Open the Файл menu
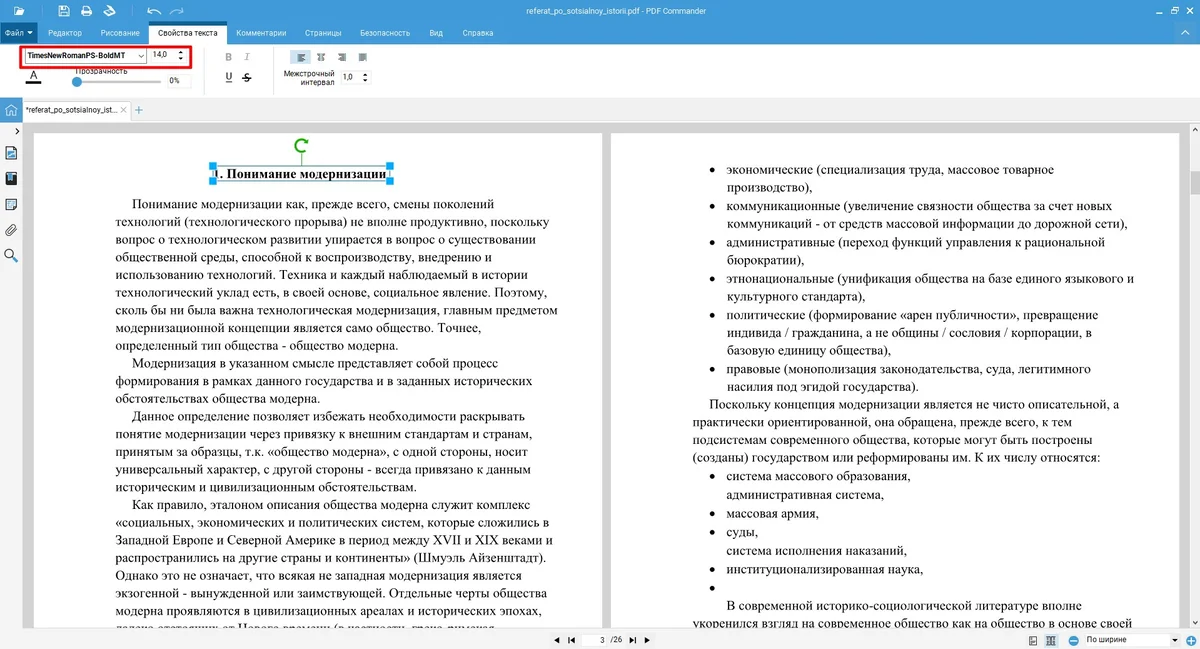The height and width of the screenshot is (649, 1200). coord(18,33)
